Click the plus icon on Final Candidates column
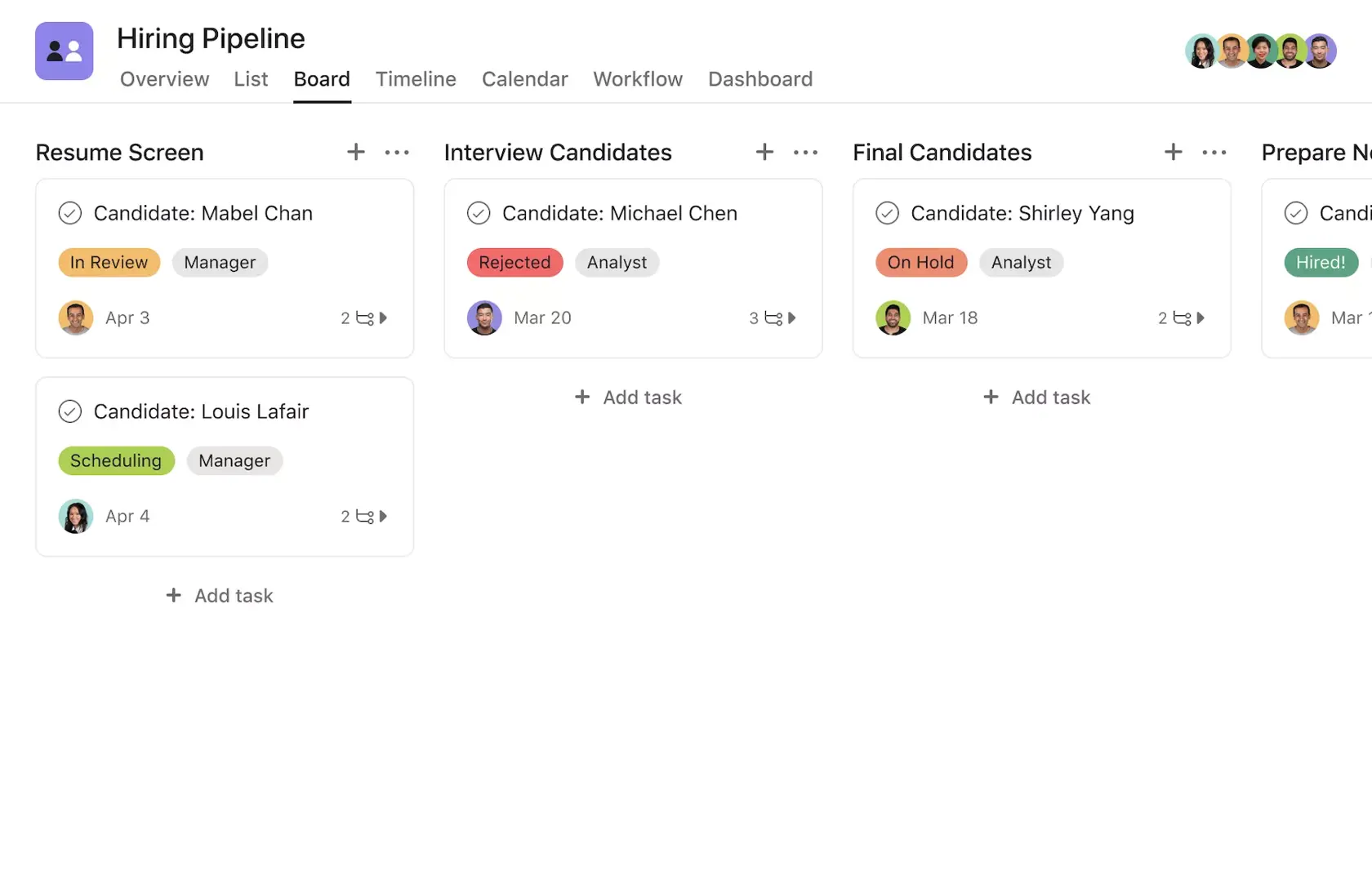Viewport: 1372px width, 875px height. pos(1173,152)
